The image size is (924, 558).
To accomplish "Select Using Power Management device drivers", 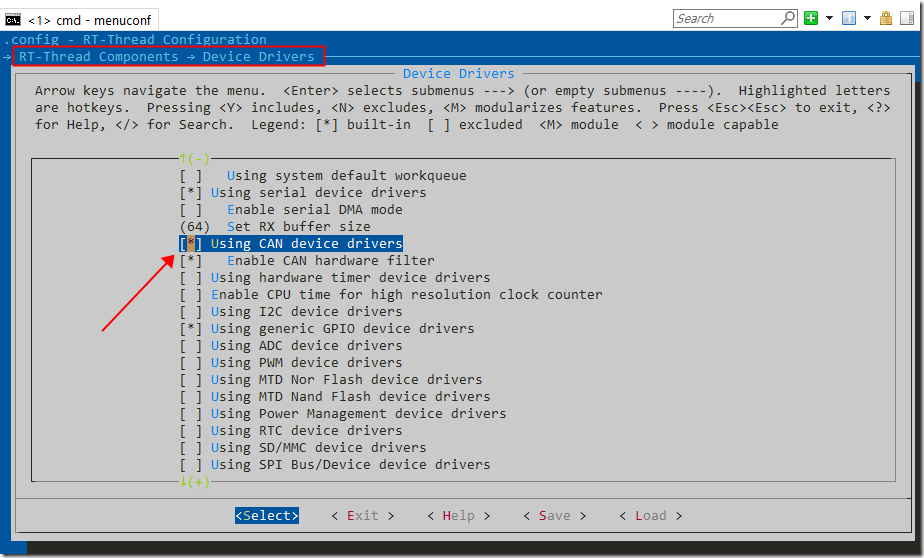I will [x=358, y=414].
